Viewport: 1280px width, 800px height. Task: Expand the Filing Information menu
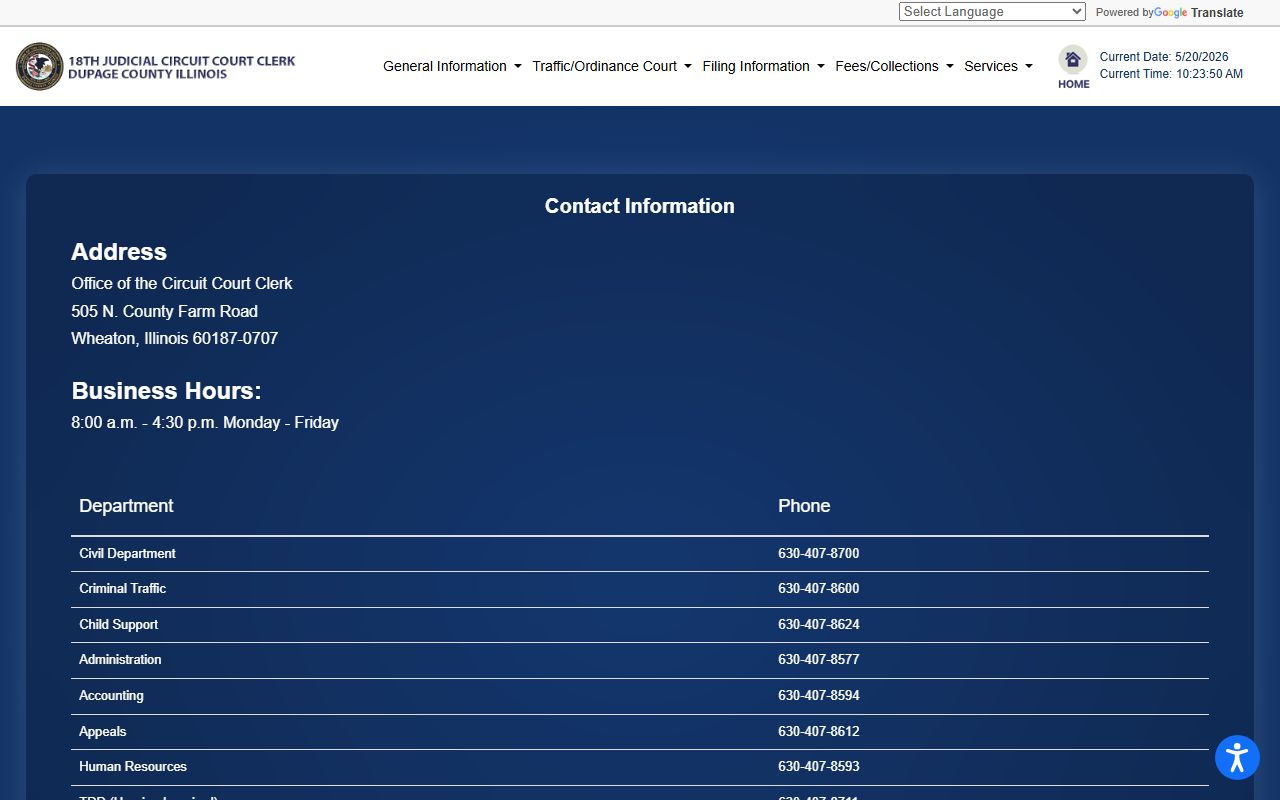point(764,66)
